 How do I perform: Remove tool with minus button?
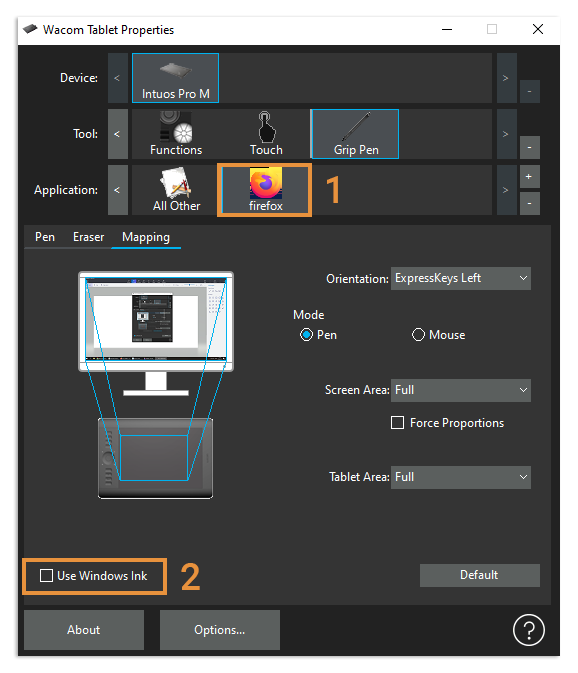coord(530,147)
